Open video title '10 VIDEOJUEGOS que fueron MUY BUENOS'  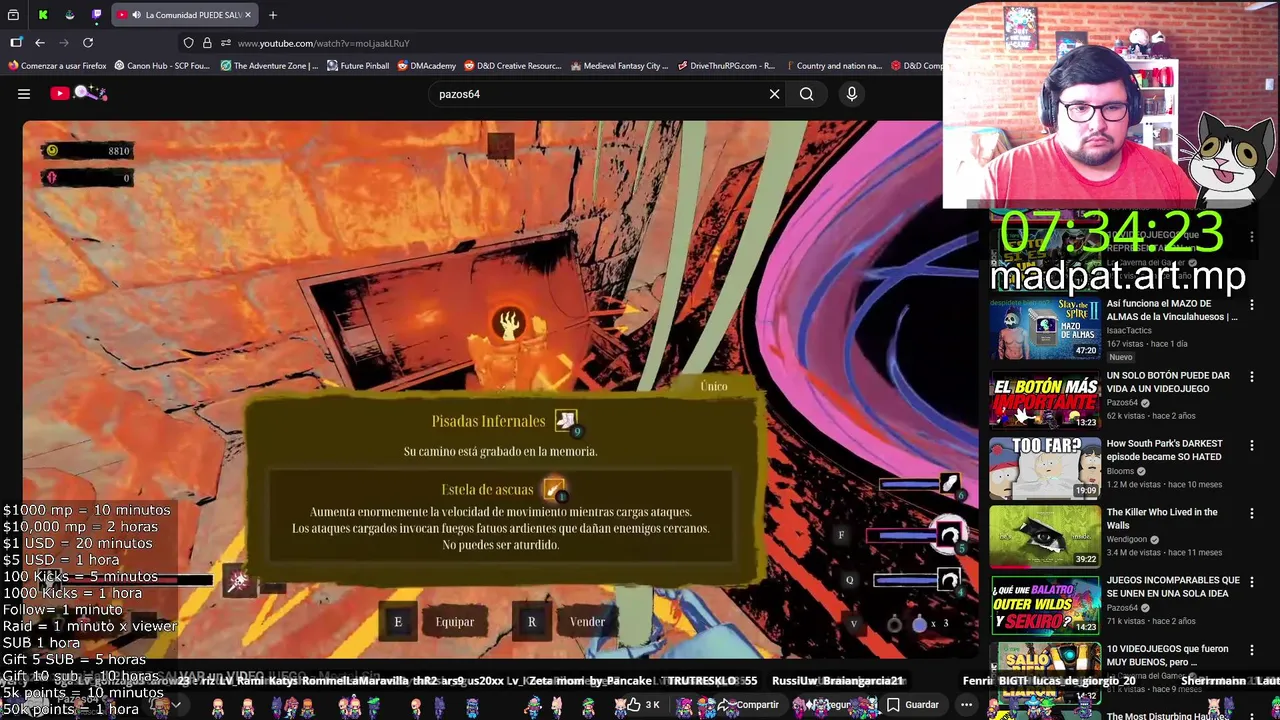click(1167, 655)
